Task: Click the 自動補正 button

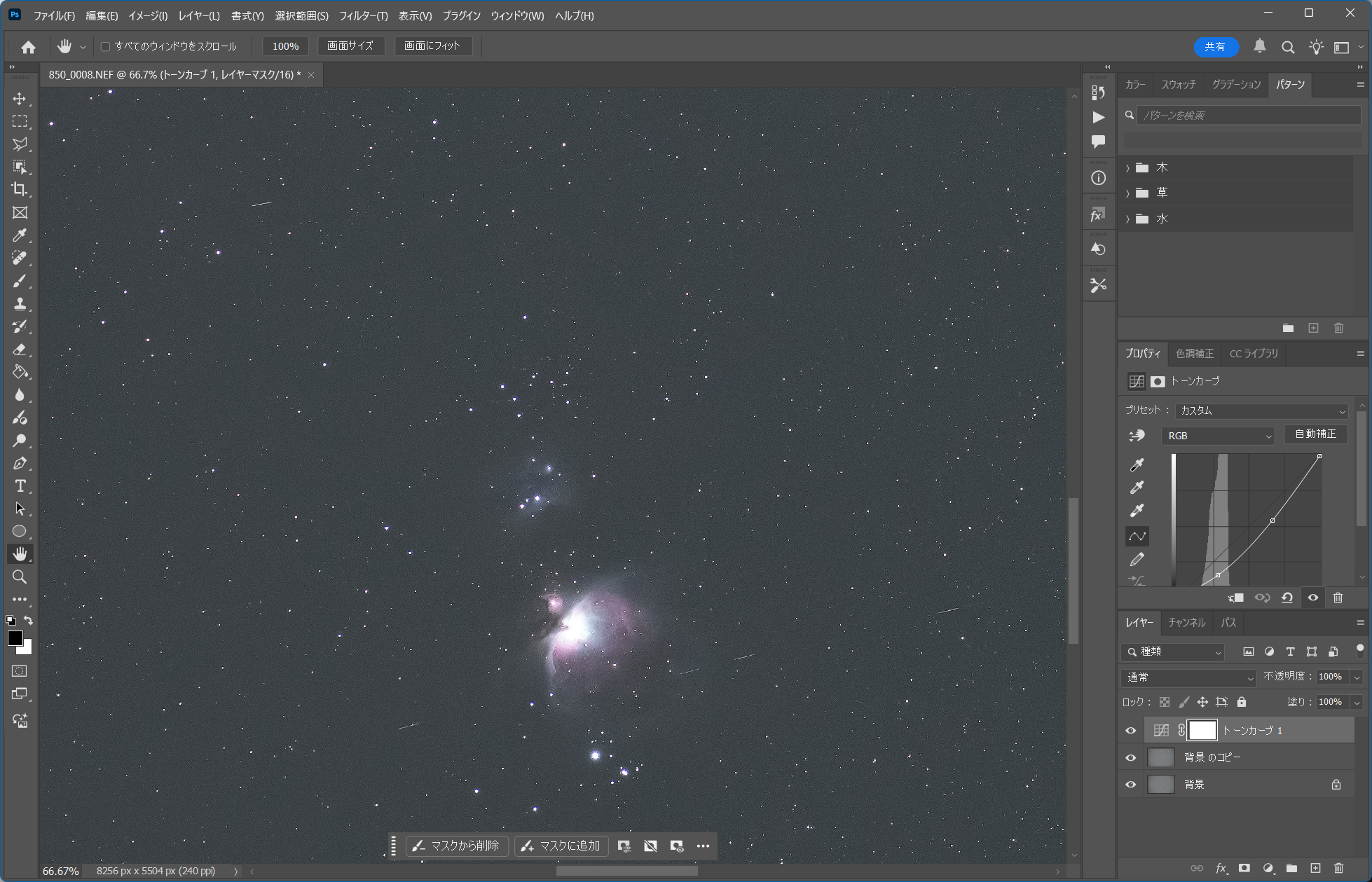Action: coord(1315,434)
